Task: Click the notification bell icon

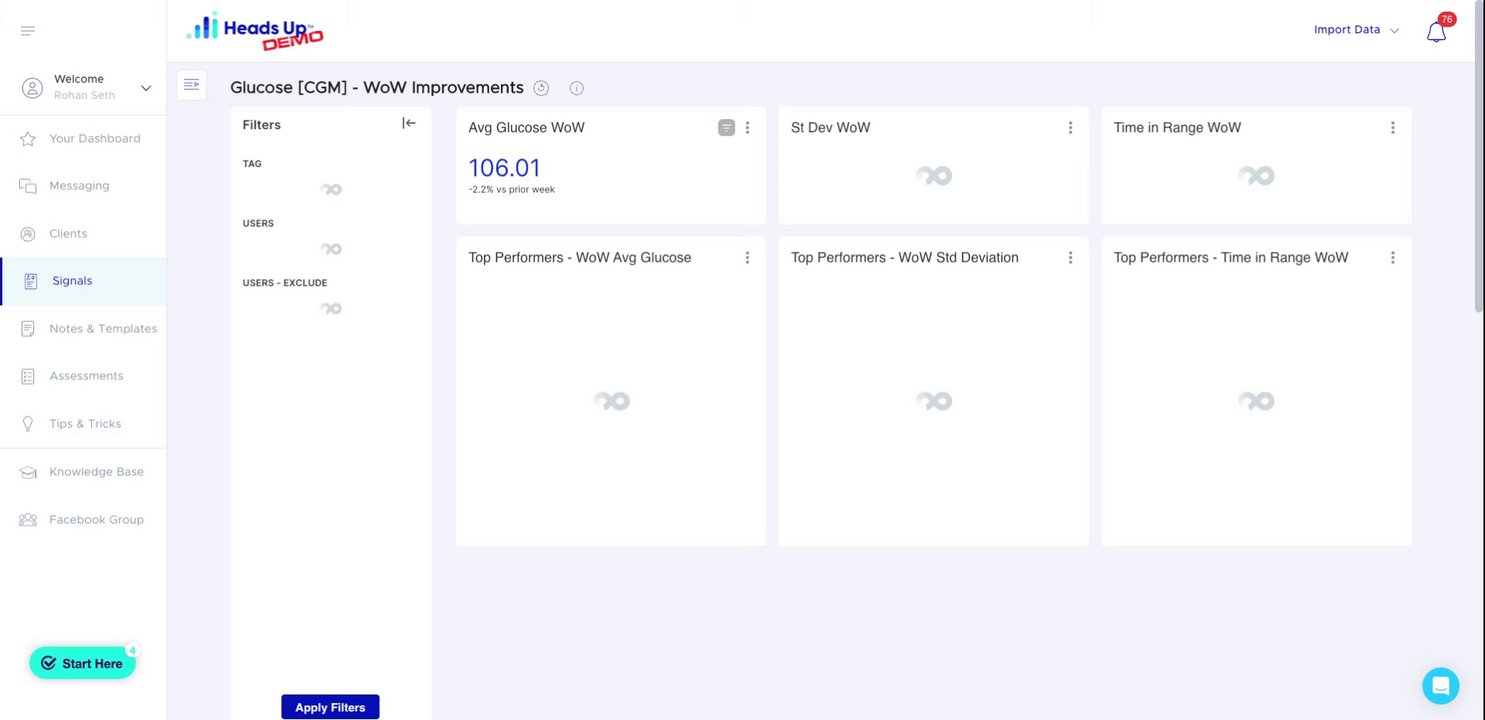Action: click(1436, 32)
